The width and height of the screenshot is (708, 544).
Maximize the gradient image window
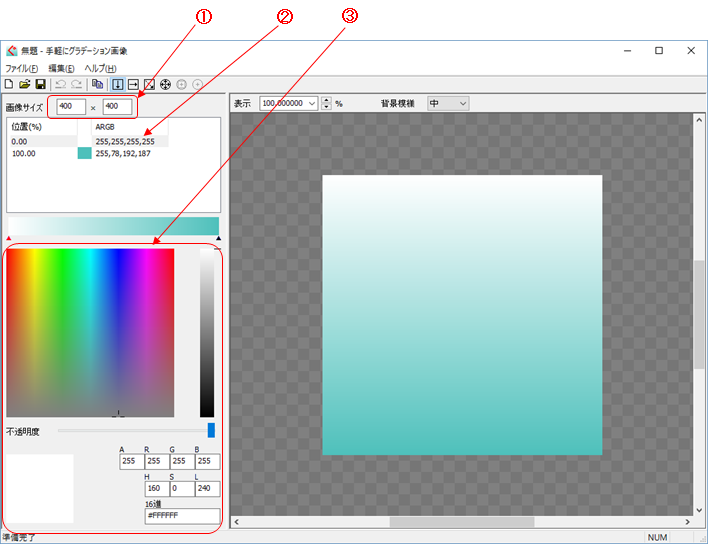coord(659,51)
